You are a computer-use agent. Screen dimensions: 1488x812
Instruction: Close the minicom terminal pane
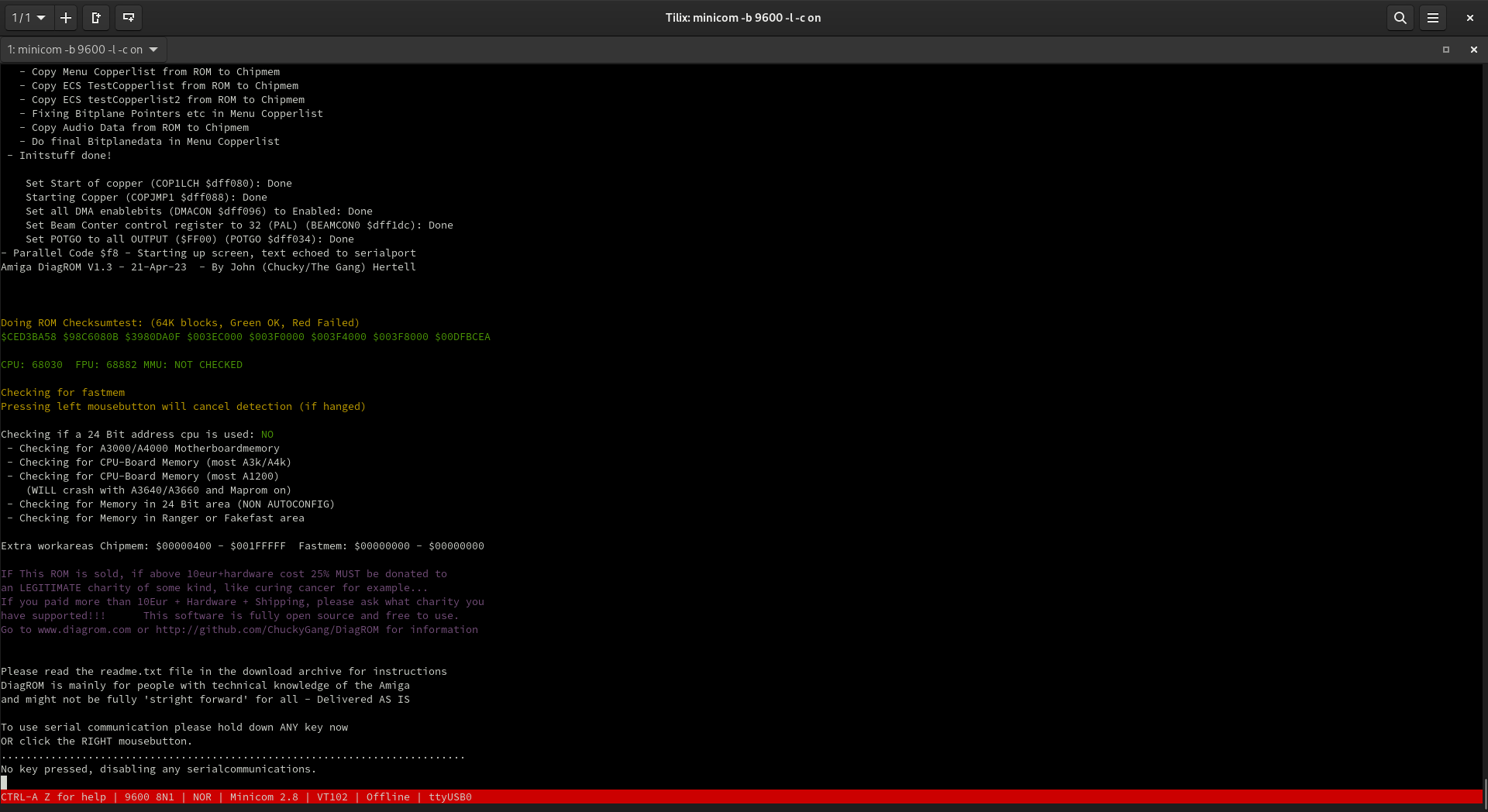coord(1473,50)
